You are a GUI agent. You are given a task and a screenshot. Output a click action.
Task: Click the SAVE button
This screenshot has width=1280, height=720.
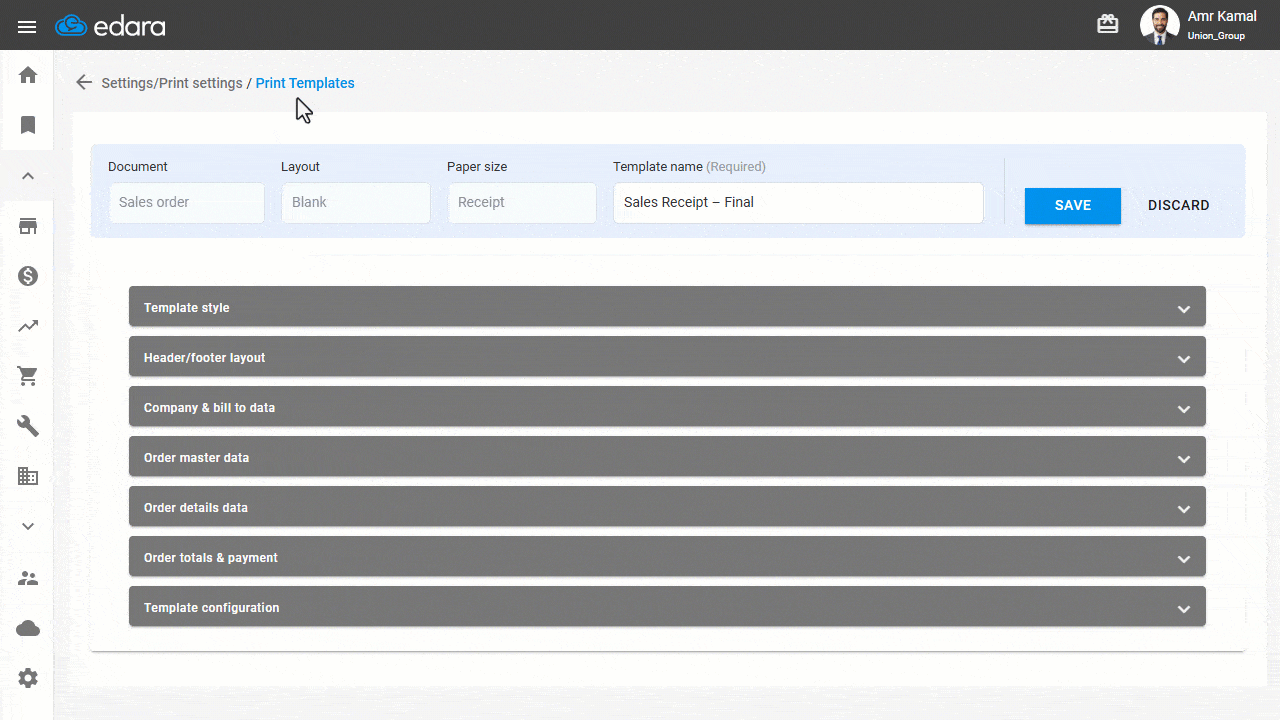(1073, 206)
